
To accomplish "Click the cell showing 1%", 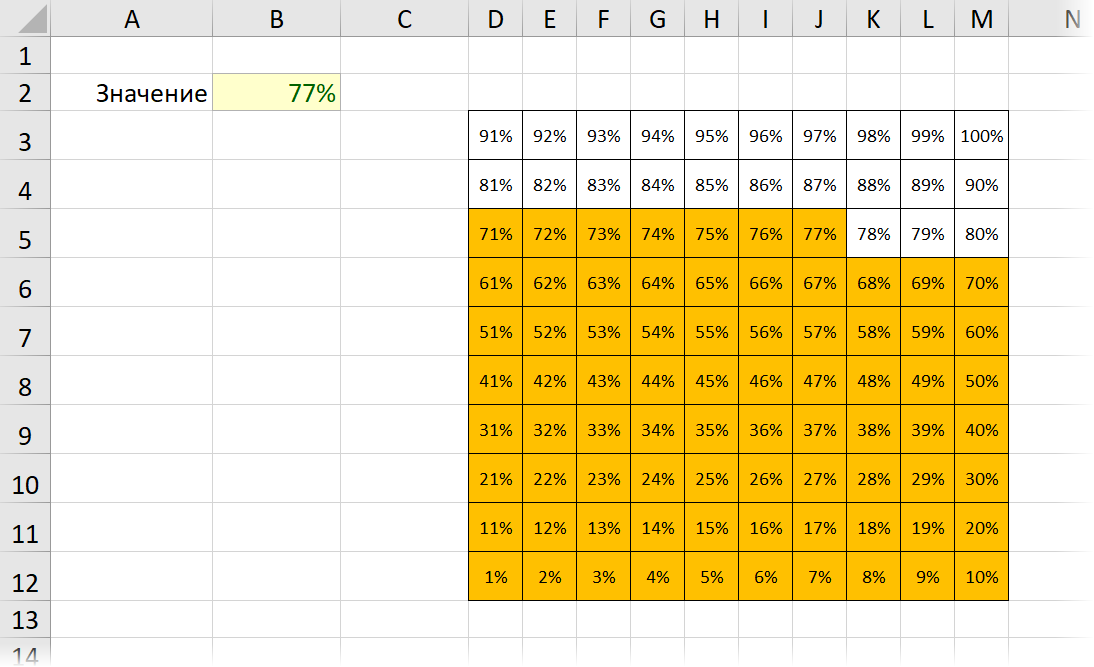I will 495,576.
